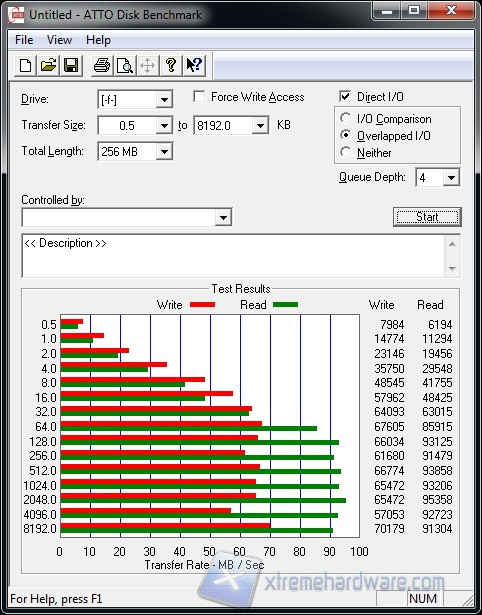Image resolution: width=482 pixels, height=615 pixels.
Task: Choose the Neither radio option
Action: point(346,152)
